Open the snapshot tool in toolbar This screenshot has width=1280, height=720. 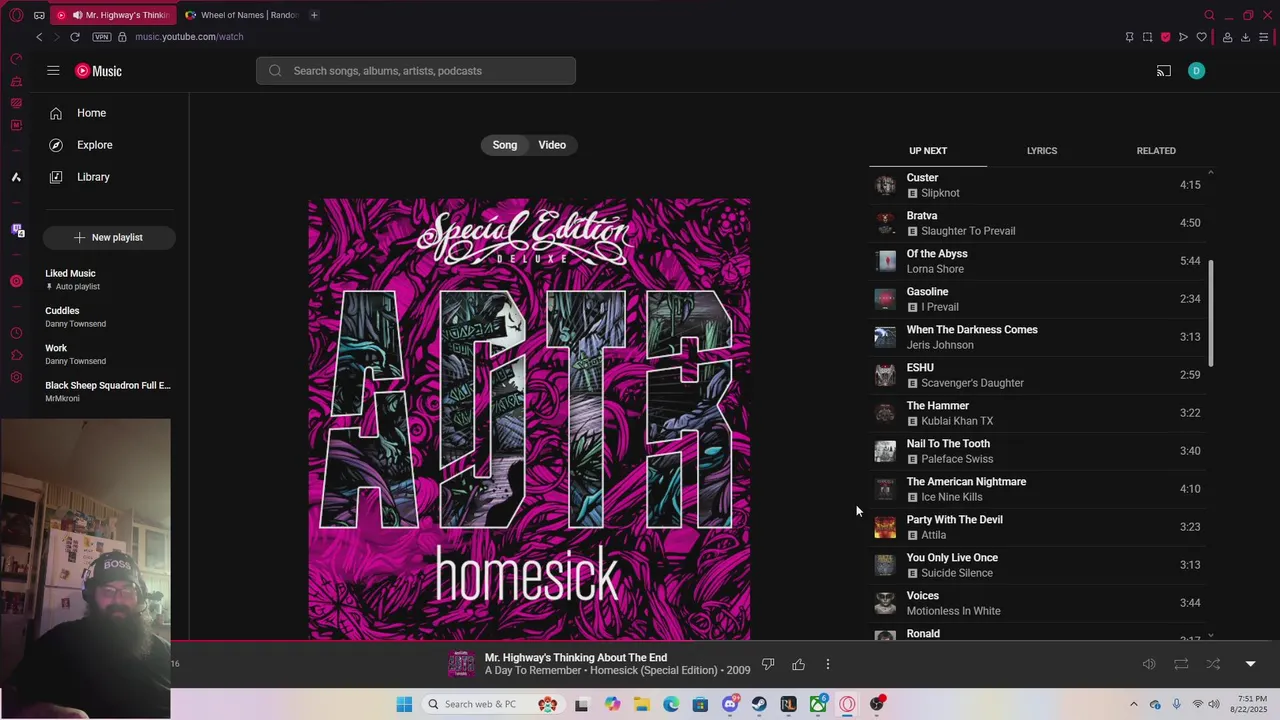click(x=1147, y=37)
